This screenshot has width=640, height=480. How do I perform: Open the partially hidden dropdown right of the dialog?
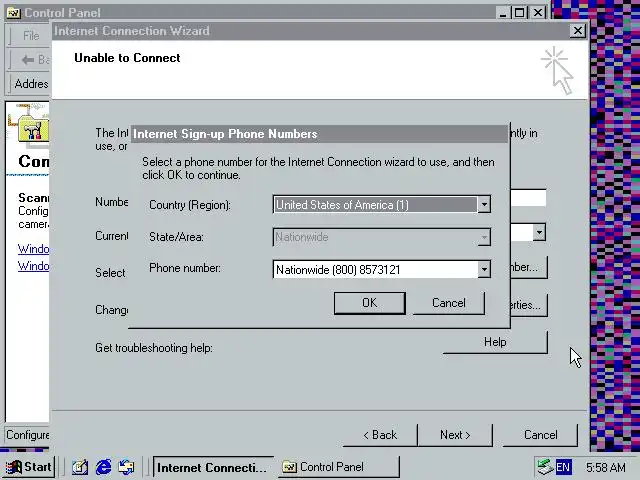coord(539,233)
